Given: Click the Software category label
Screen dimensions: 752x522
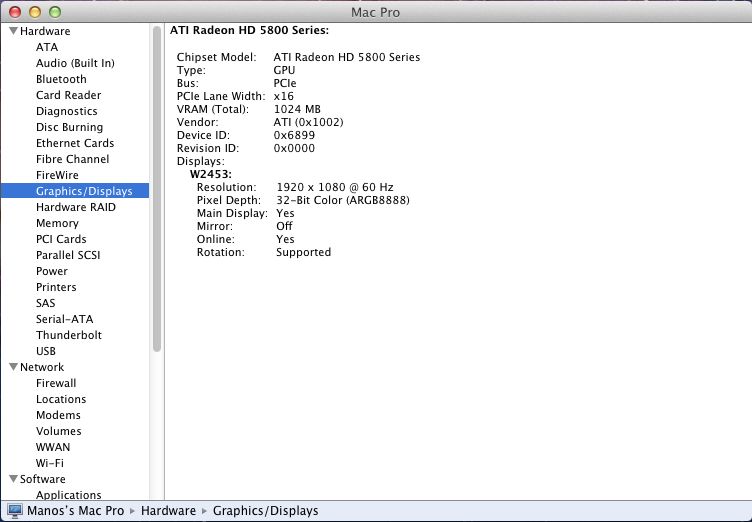Looking at the screenshot, I should pos(43,479).
